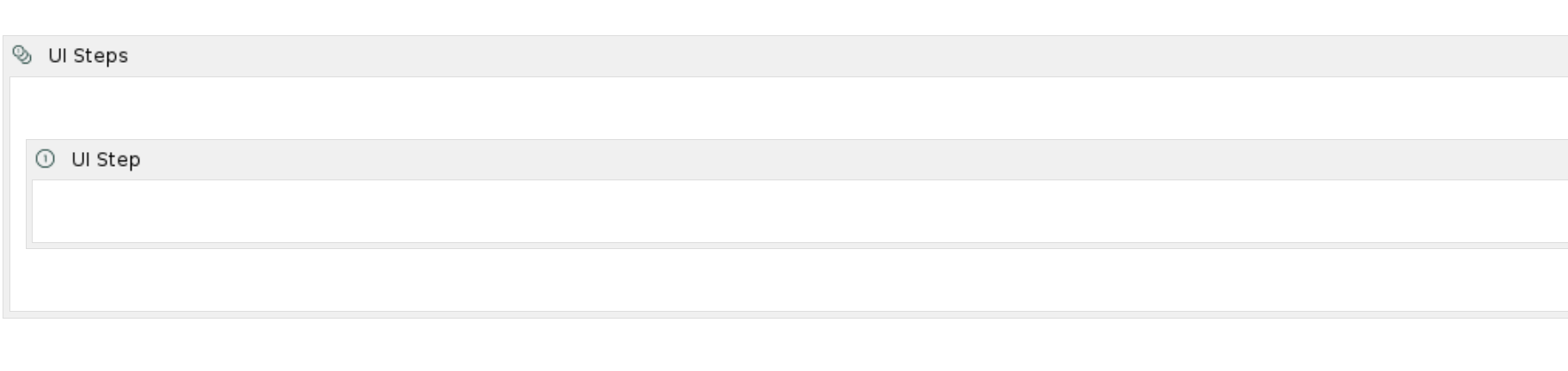Screen dimensions: 1568x371
Task: Activate the overlapping-circles icon in the top header
Action: (x=22, y=55)
